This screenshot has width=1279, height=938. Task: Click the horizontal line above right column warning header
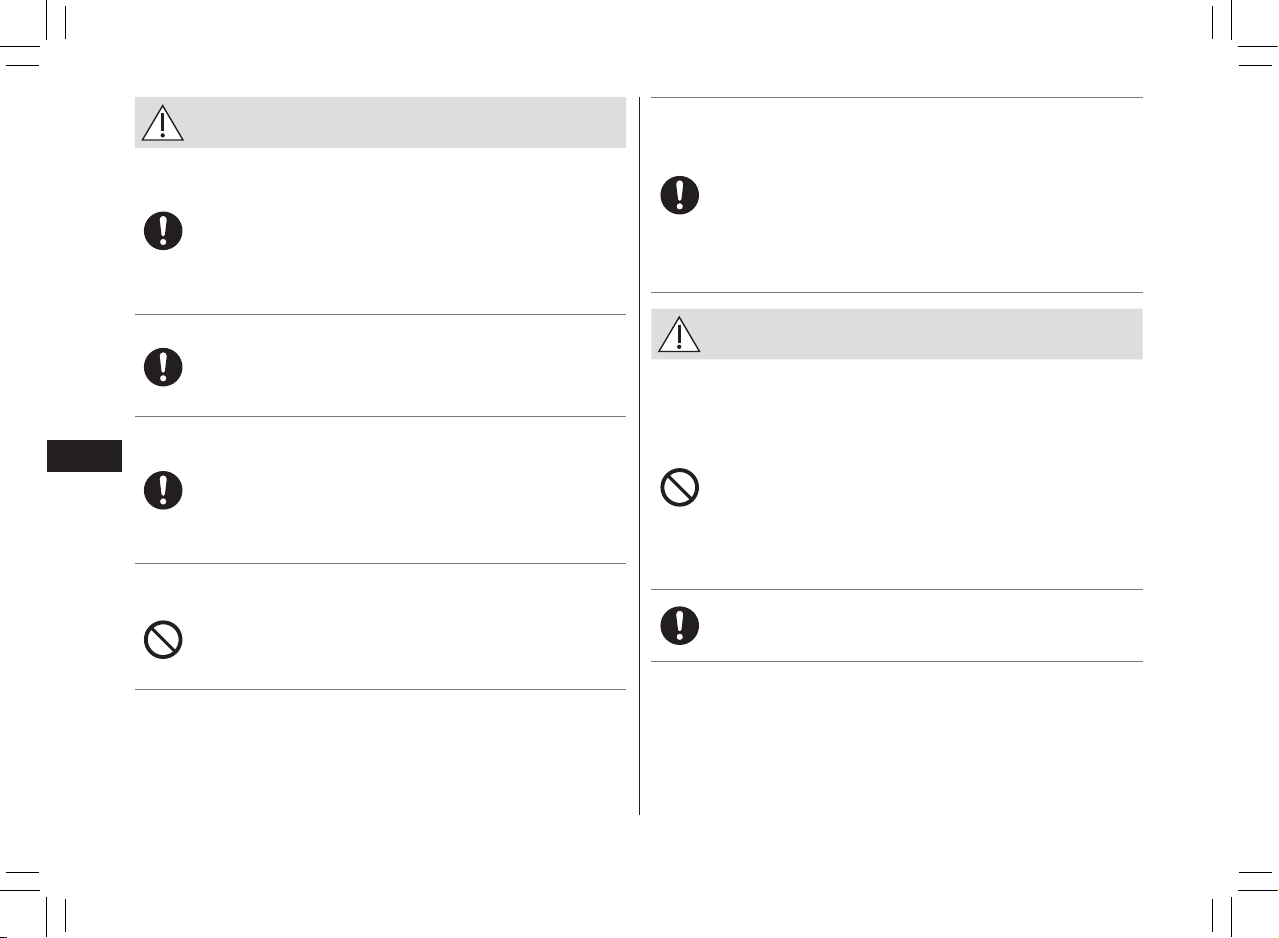897,293
